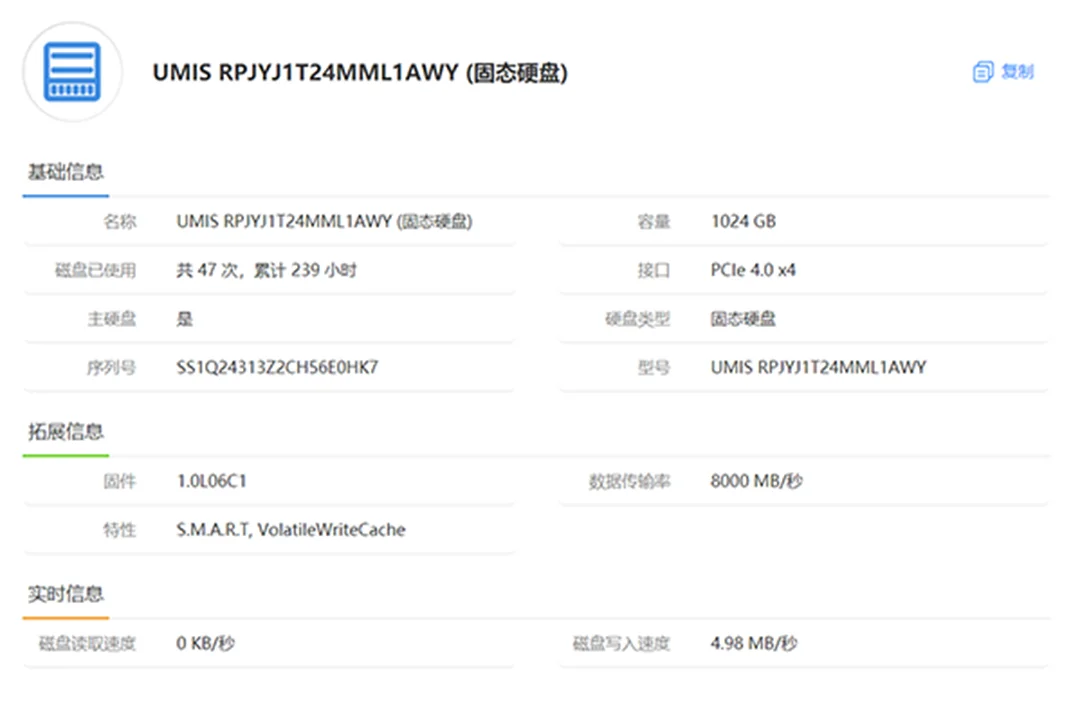The image size is (1080, 707).
Task: Select the S.M.A.R.T, VolatileWriteCache features text
Action: [x=291, y=530]
